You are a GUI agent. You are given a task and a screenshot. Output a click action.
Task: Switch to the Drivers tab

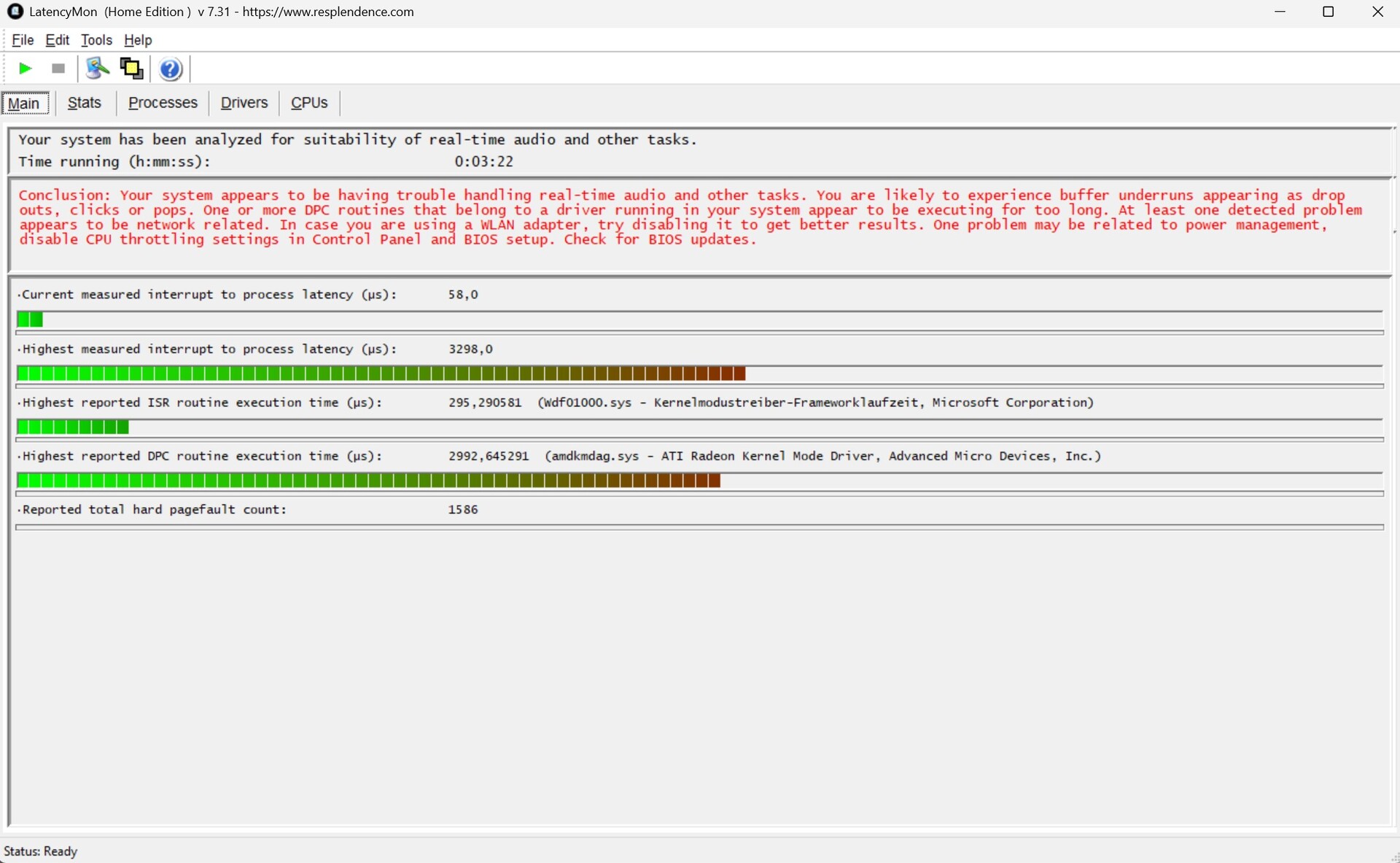tap(244, 103)
